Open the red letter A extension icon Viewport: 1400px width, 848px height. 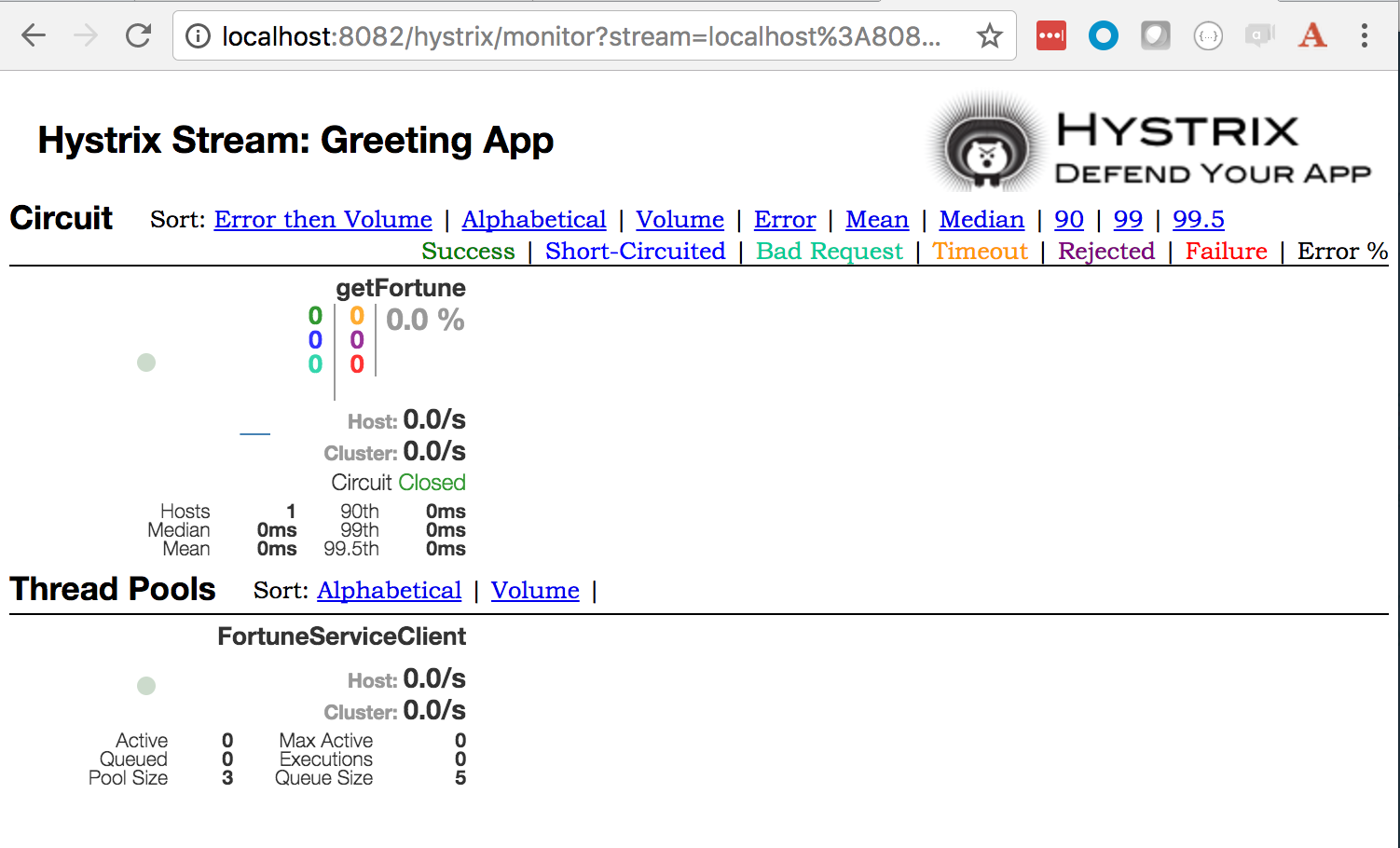pos(1312,35)
